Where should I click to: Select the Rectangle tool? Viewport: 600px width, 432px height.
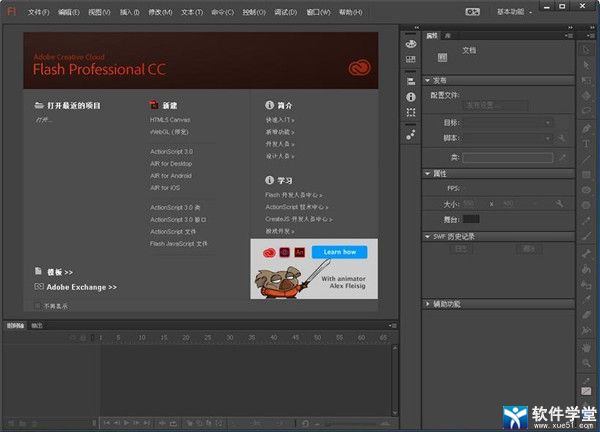[x=586, y=174]
